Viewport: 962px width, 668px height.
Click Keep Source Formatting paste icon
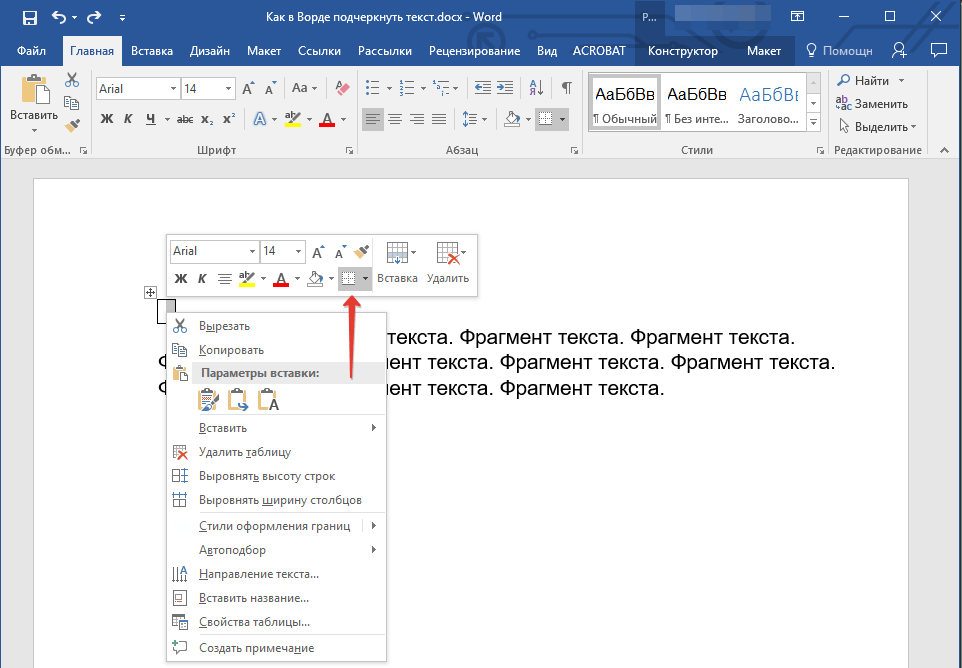click(x=209, y=401)
